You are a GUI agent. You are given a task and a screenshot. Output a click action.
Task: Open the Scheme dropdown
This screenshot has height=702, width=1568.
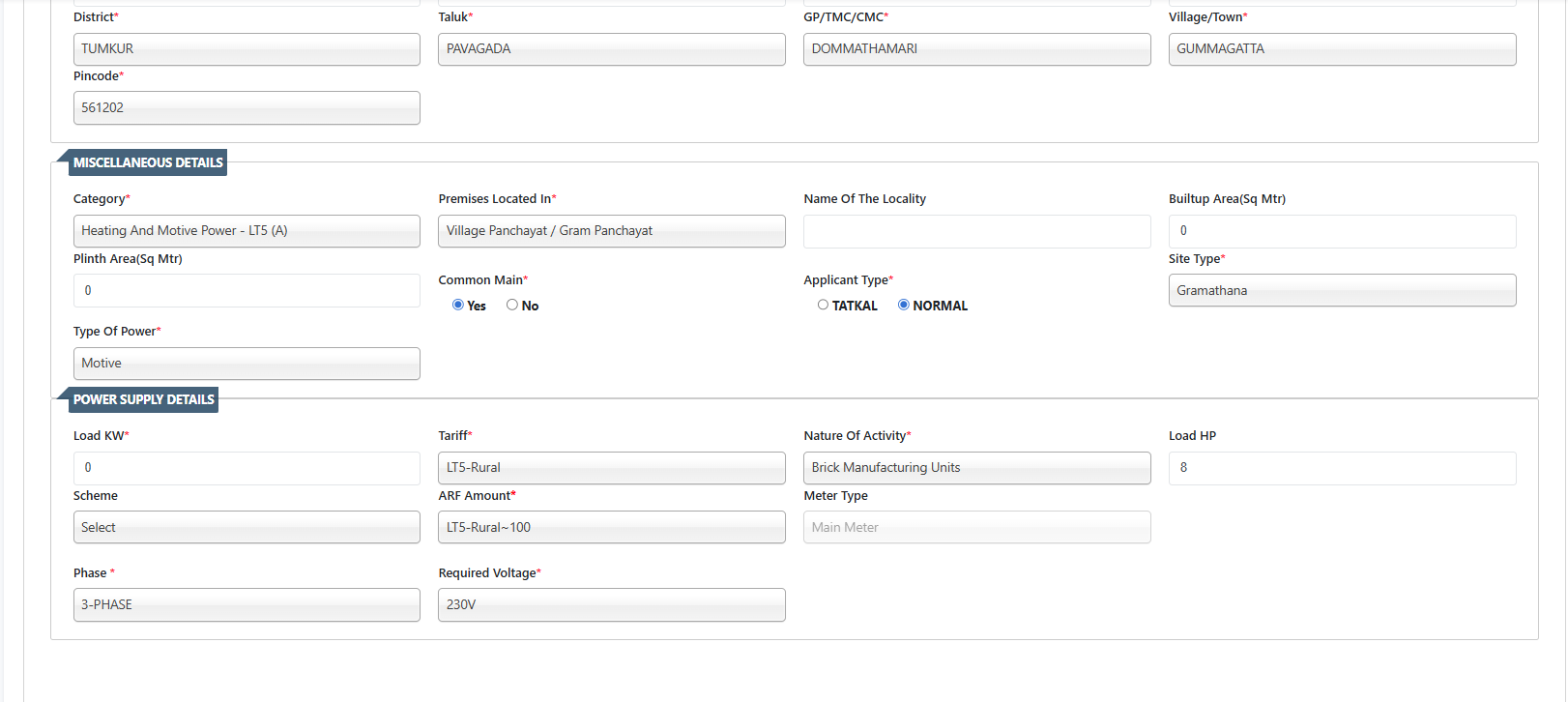(247, 528)
